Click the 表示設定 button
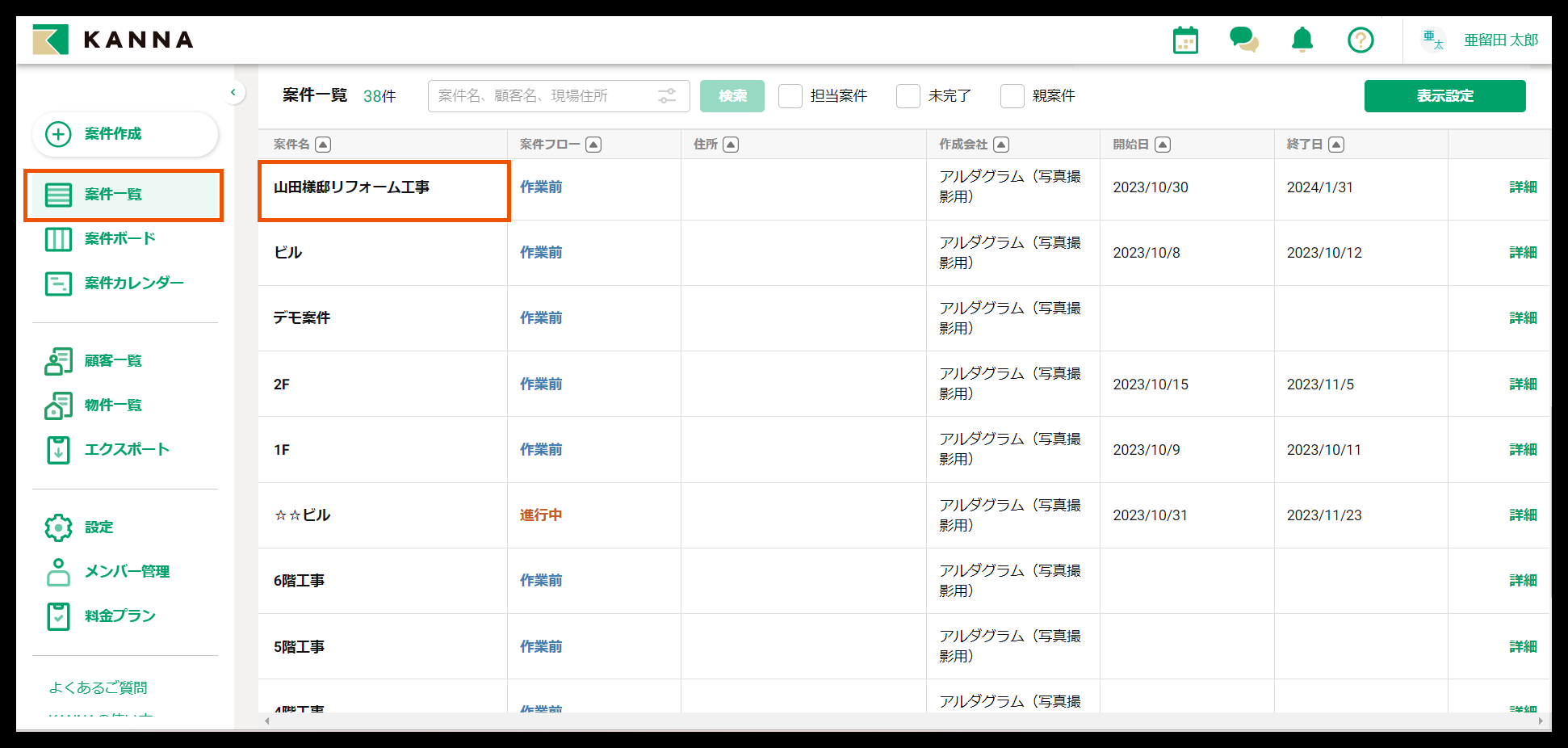 point(1444,95)
